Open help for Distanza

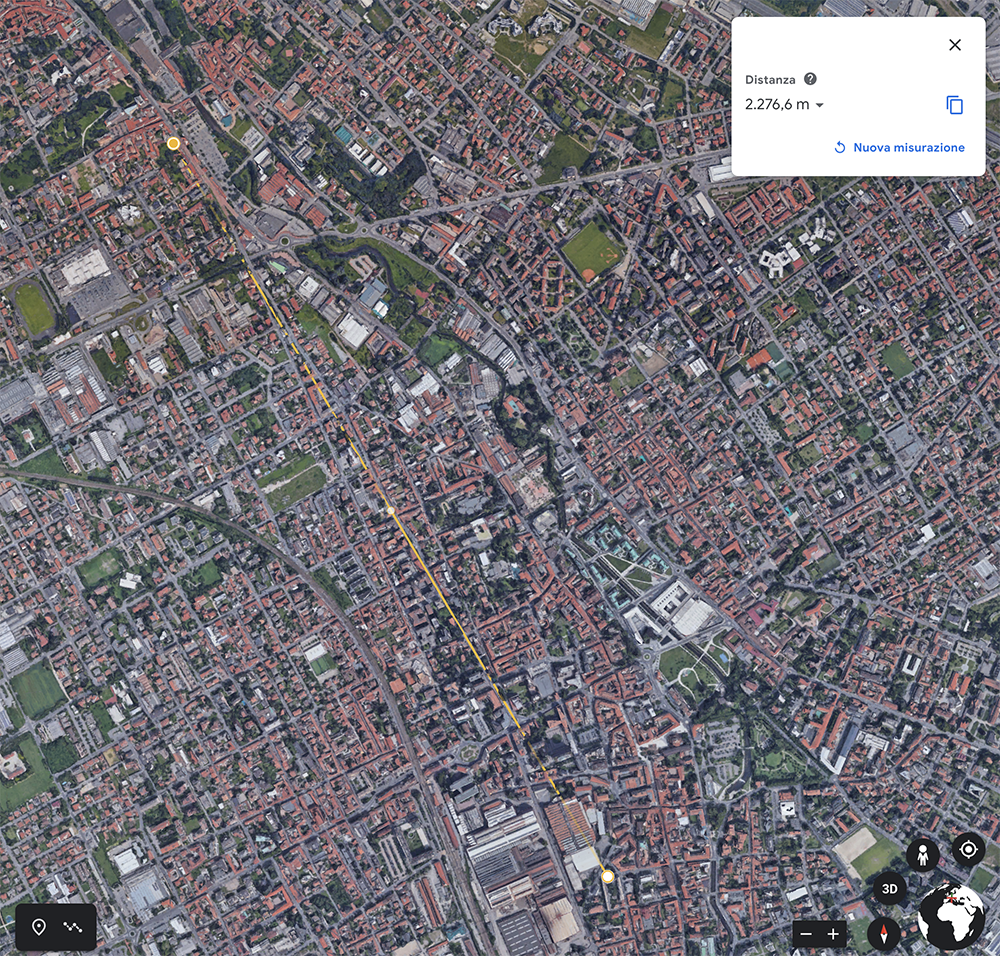(x=810, y=79)
